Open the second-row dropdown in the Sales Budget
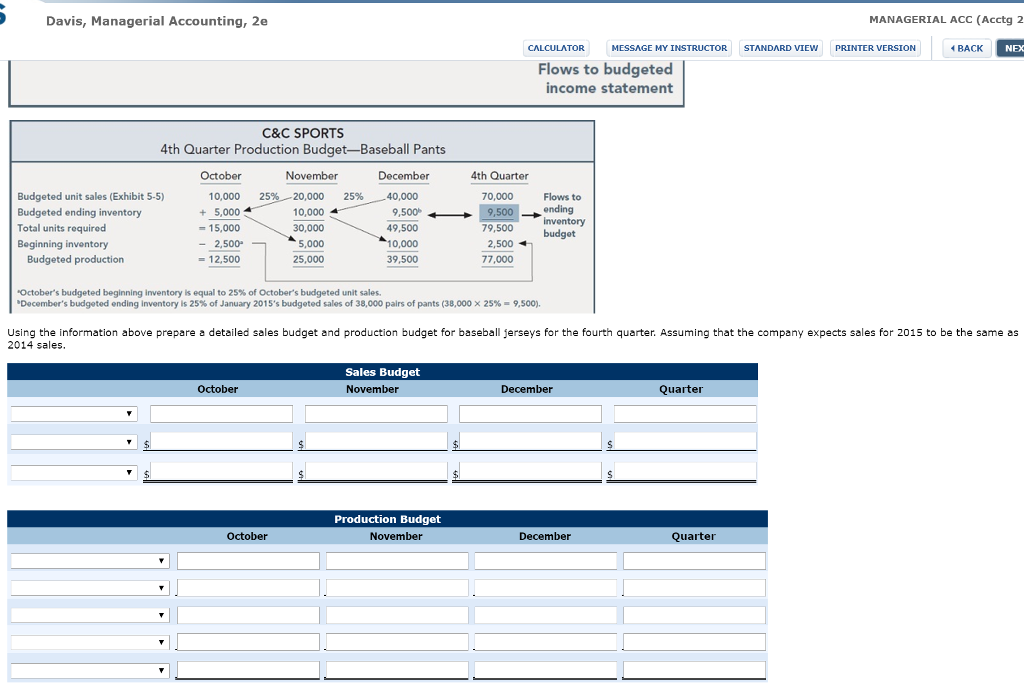 (72, 441)
